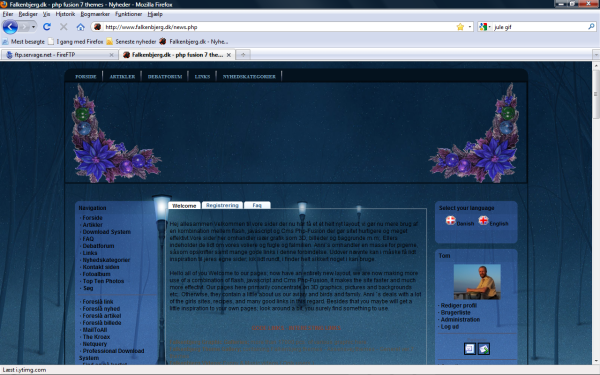Click the Tom profile photo thumbnail

pos(477,282)
